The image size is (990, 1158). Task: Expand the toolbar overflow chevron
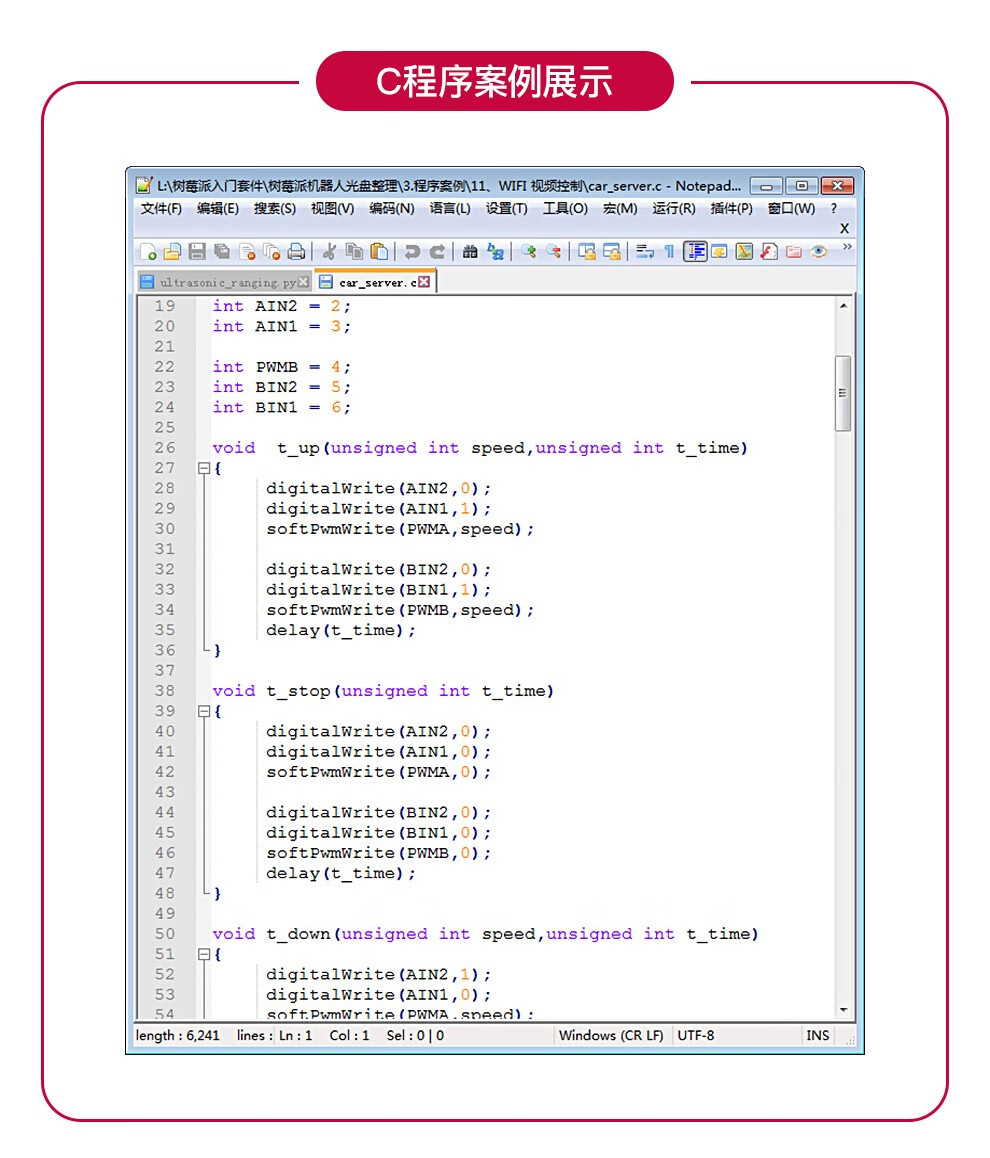[x=848, y=247]
